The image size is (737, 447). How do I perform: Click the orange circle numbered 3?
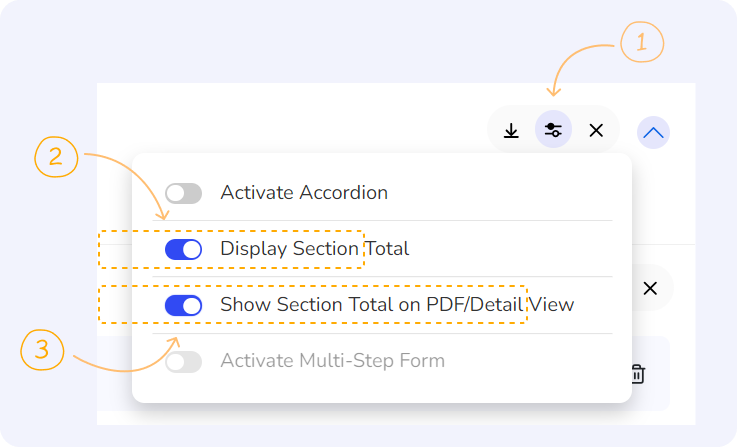pyautogui.click(x=42, y=350)
